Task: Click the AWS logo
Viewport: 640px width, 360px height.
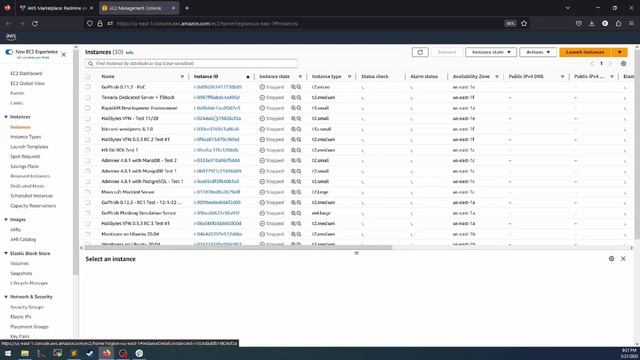Action: click(11, 37)
